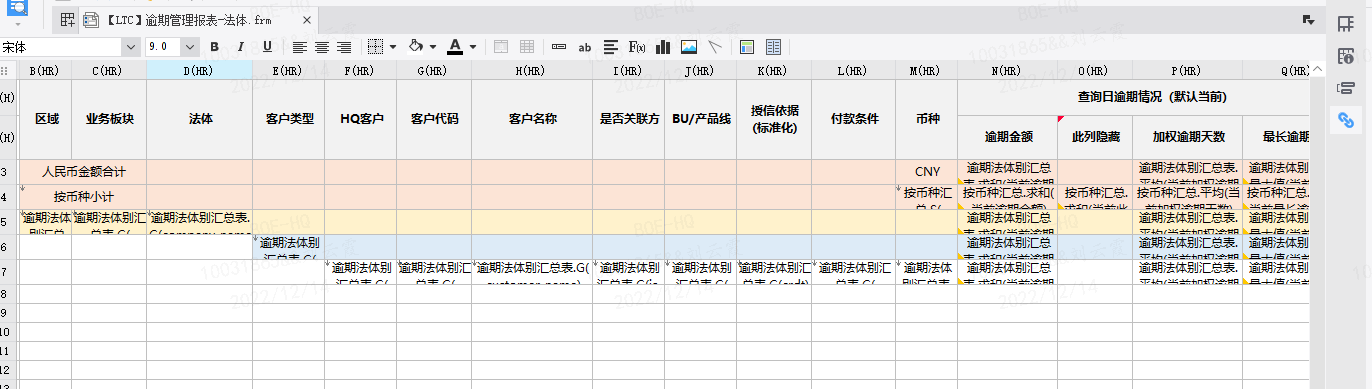Select the 按币种小计 cell
Viewport: 1372px width, 389px height.
tap(84, 197)
